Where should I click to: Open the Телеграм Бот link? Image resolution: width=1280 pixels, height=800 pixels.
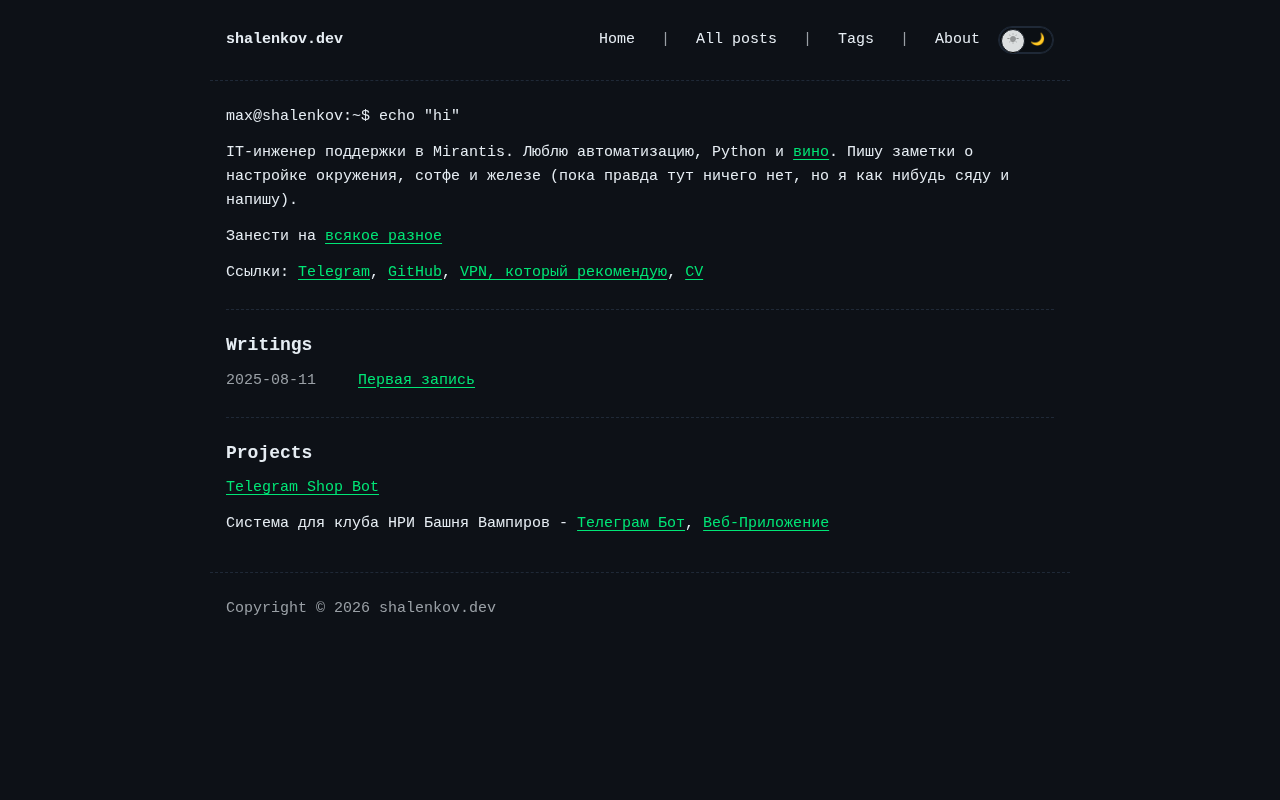631,523
